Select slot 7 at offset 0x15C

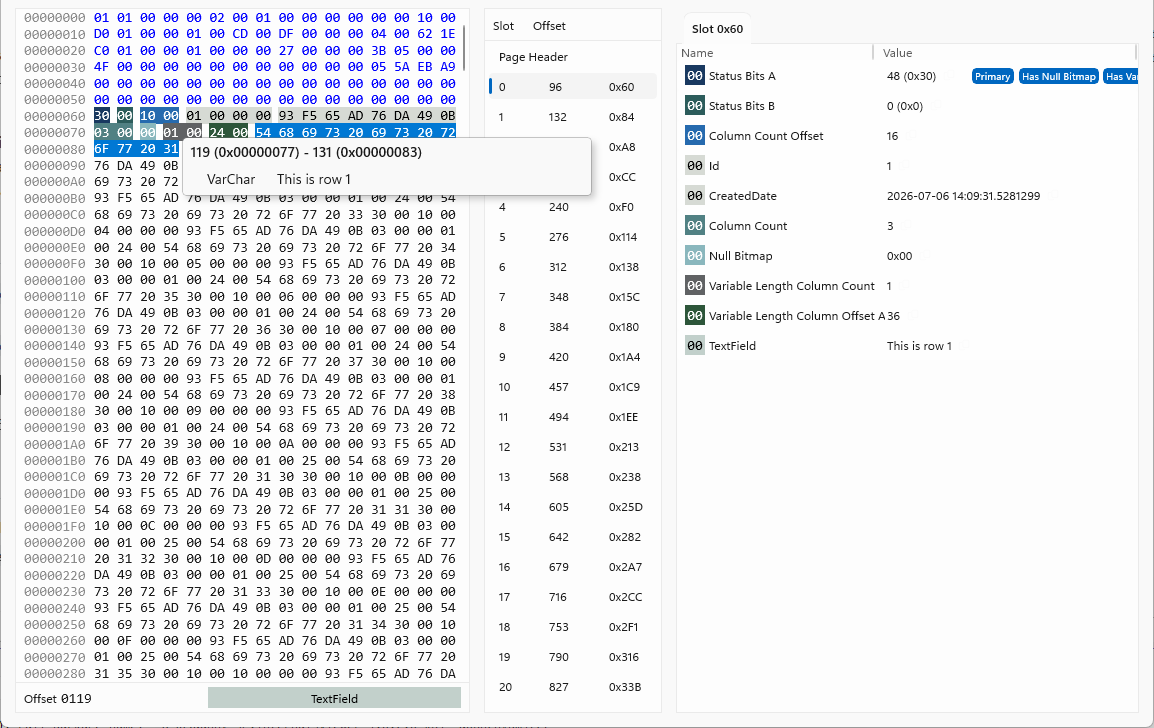pos(573,297)
